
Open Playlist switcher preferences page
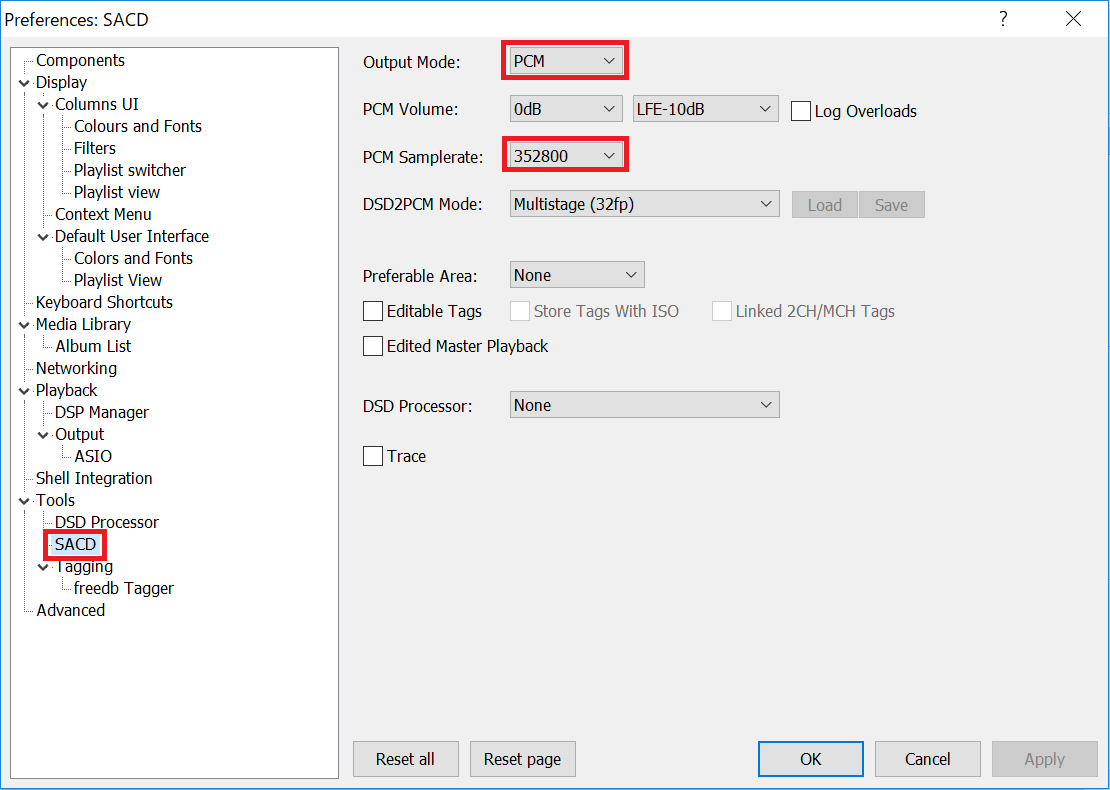tap(130, 170)
